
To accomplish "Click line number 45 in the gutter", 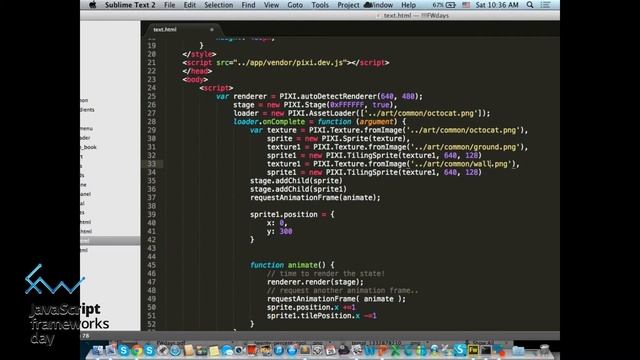I will tap(151, 265).
